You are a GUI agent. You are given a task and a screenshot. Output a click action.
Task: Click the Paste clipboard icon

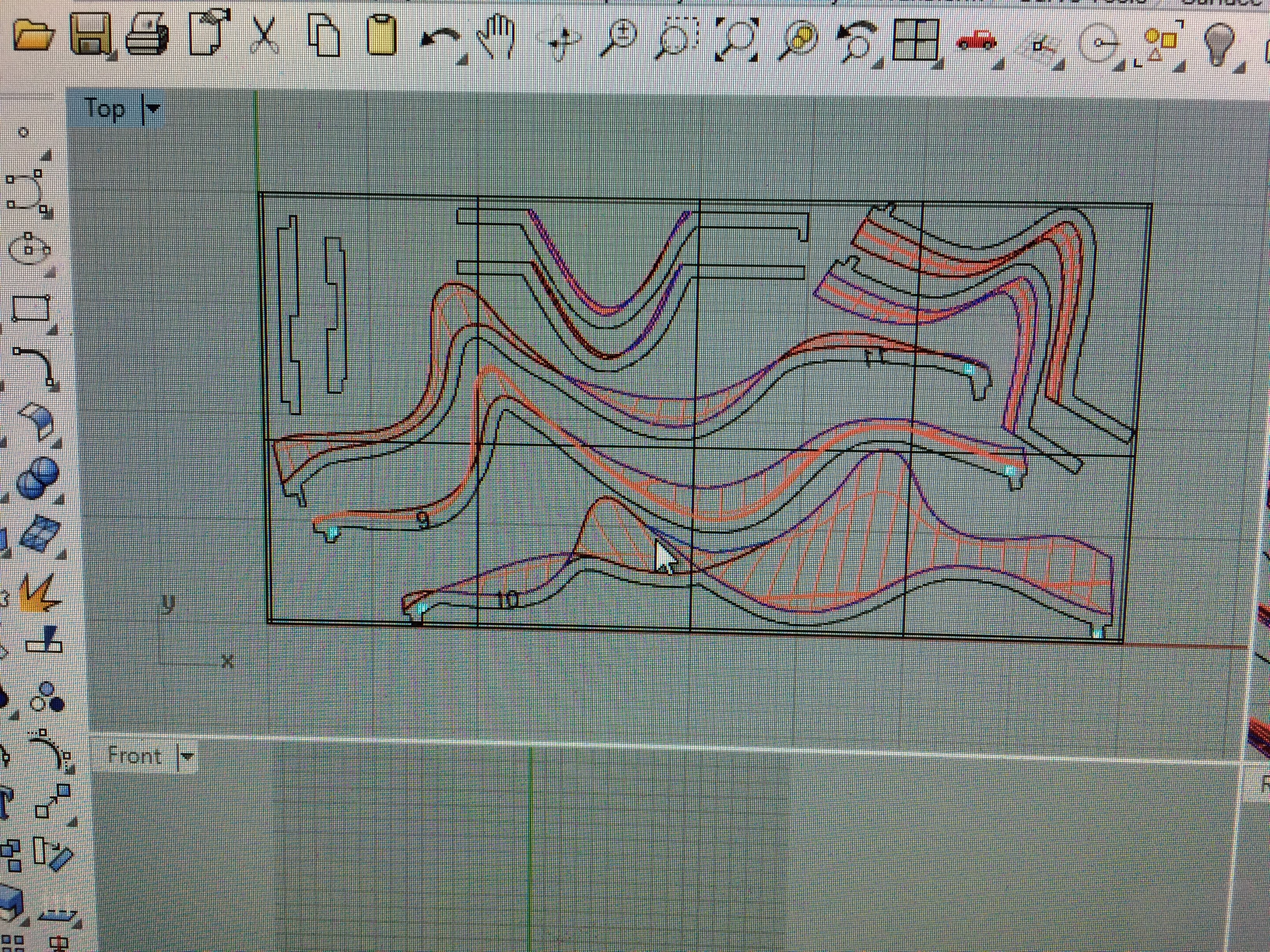381,35
